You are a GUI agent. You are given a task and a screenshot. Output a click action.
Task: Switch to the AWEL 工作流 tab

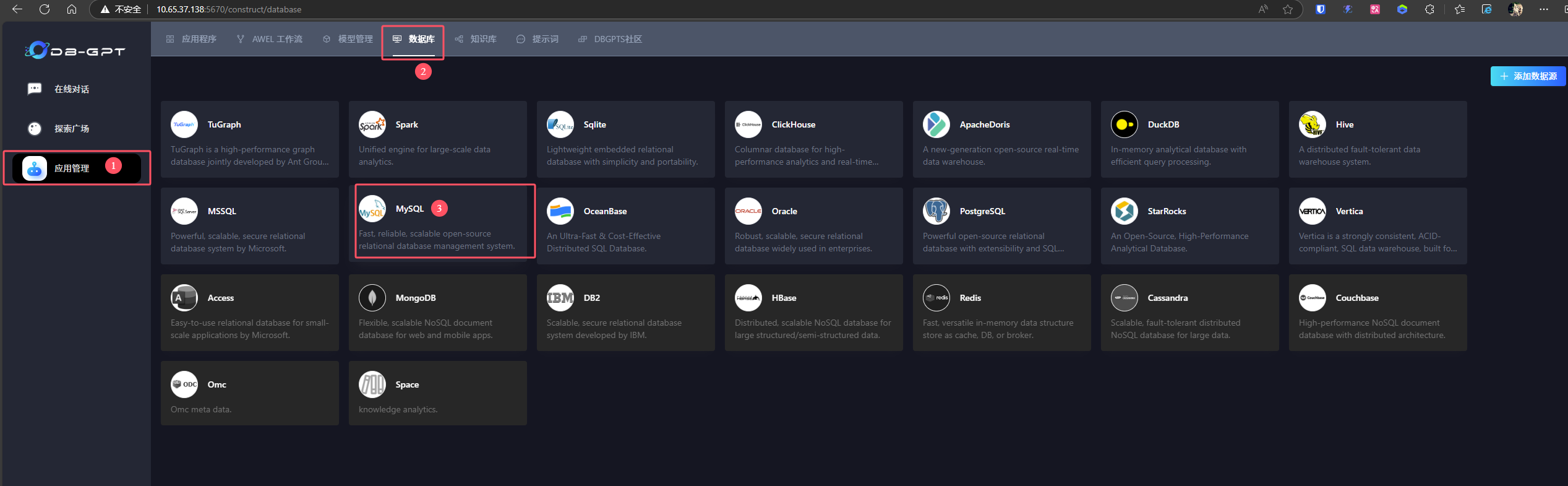point(270,39)
